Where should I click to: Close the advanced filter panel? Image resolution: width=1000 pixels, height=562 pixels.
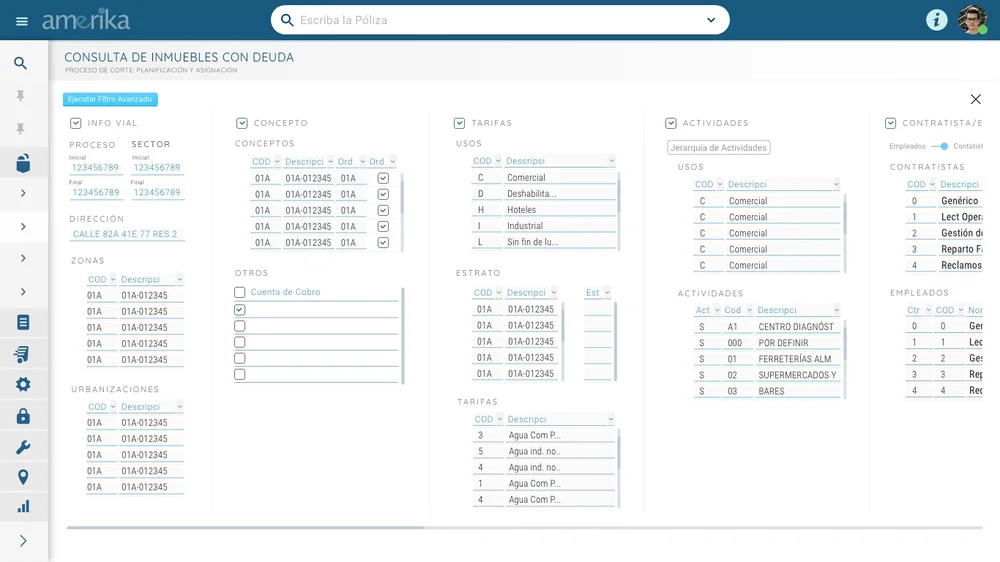pos(975,99)
